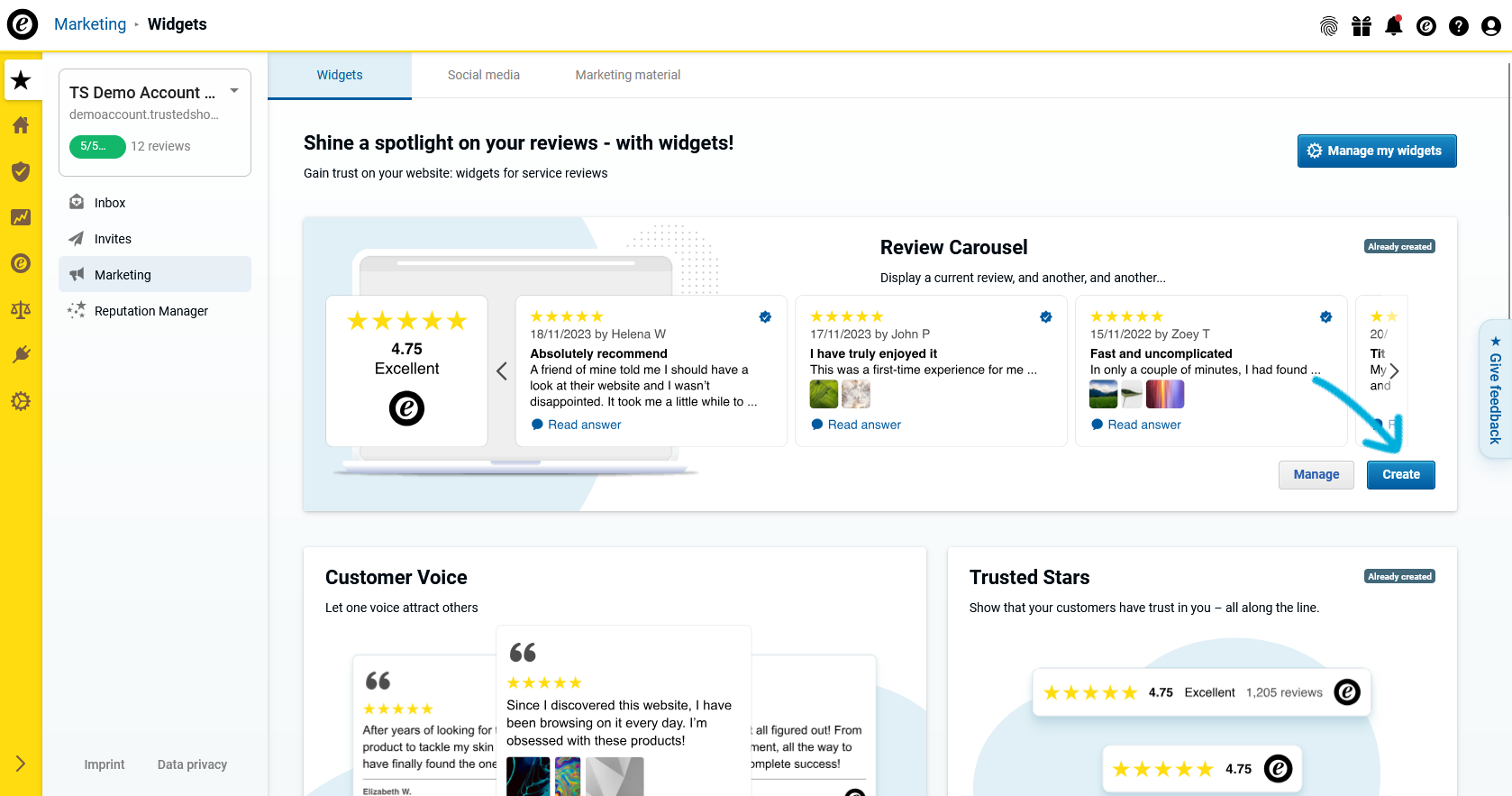Open landscape photo in Zoey T review
1512x796 pixels.
pos(1104,394)
